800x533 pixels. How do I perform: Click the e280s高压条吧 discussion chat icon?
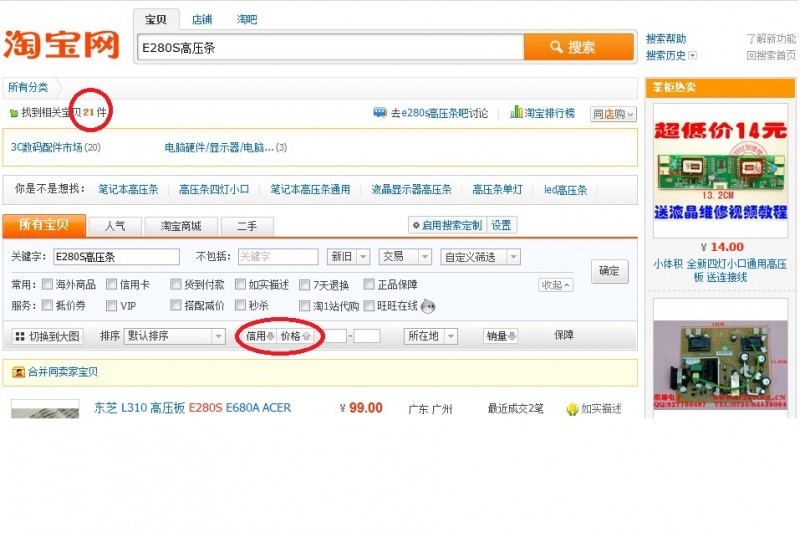pos(380,113)
